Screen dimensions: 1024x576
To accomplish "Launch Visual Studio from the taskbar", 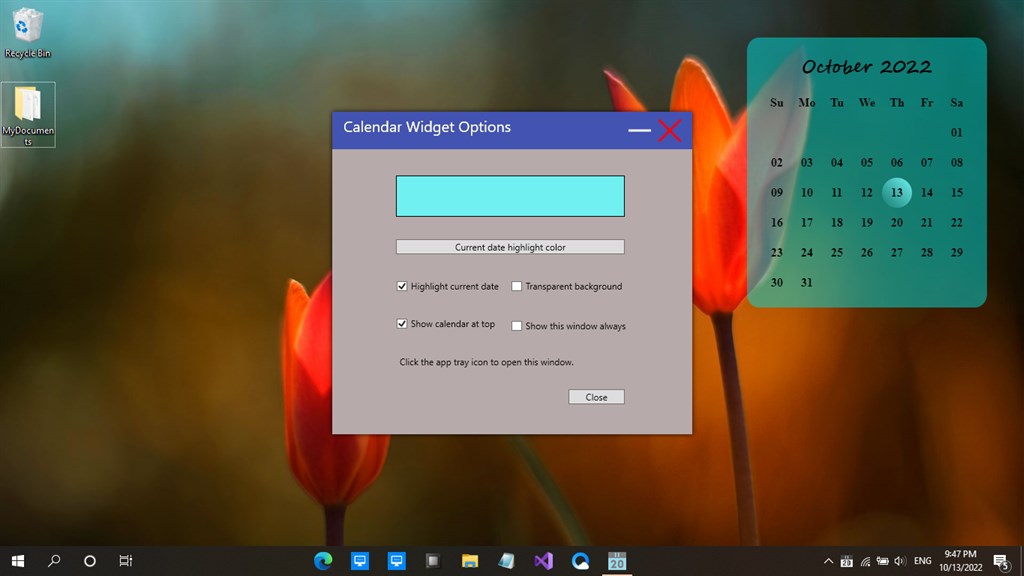I will click(543, 560).
